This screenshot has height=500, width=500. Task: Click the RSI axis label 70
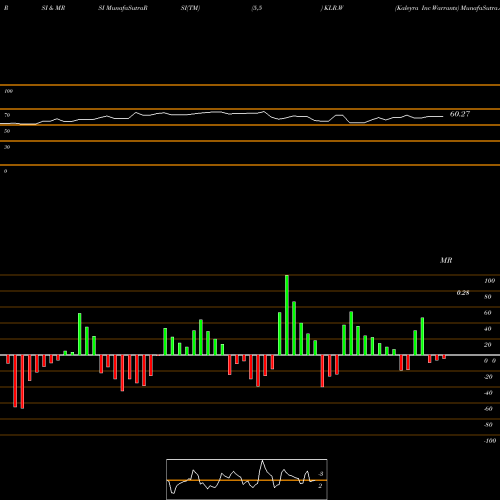(x=7, y=115)
